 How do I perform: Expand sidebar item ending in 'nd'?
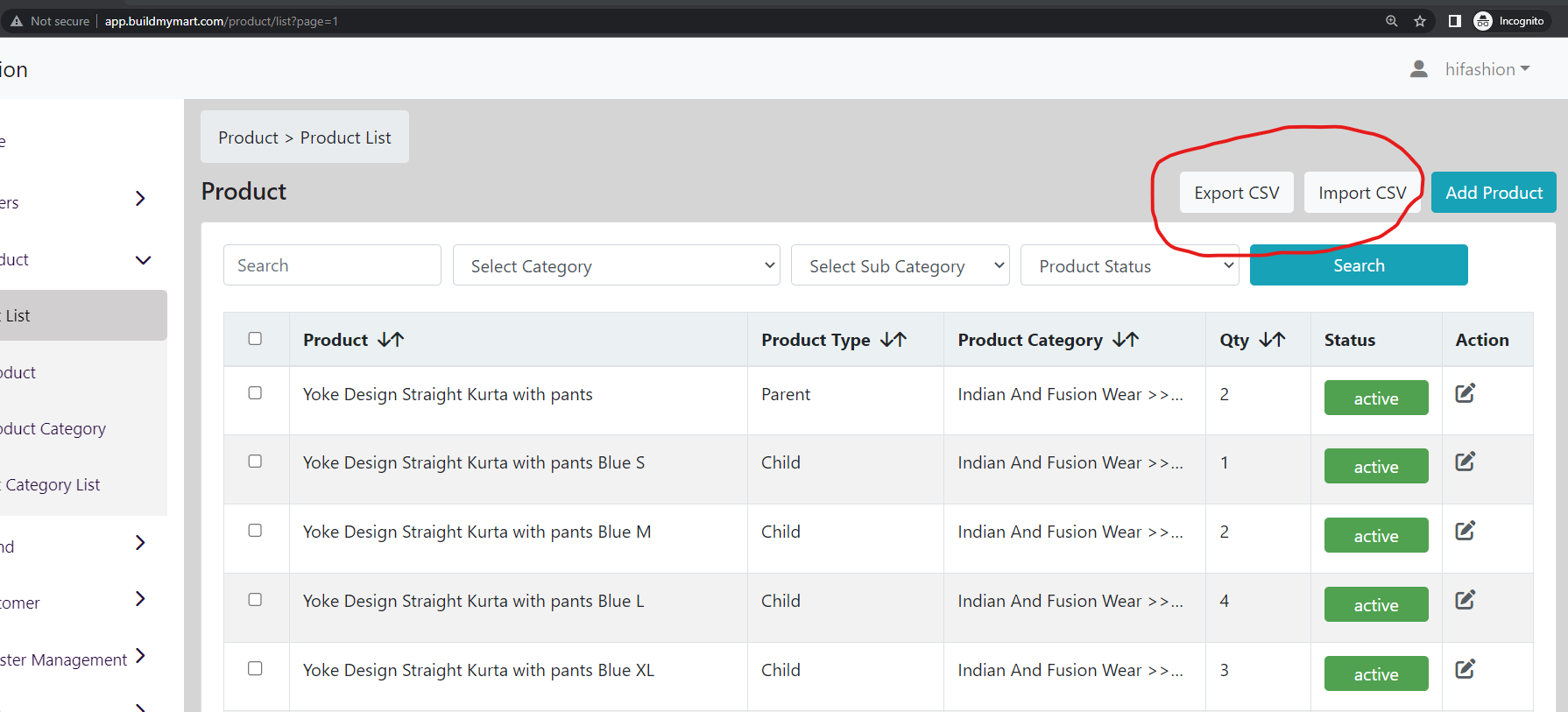[x=140, y=543]
